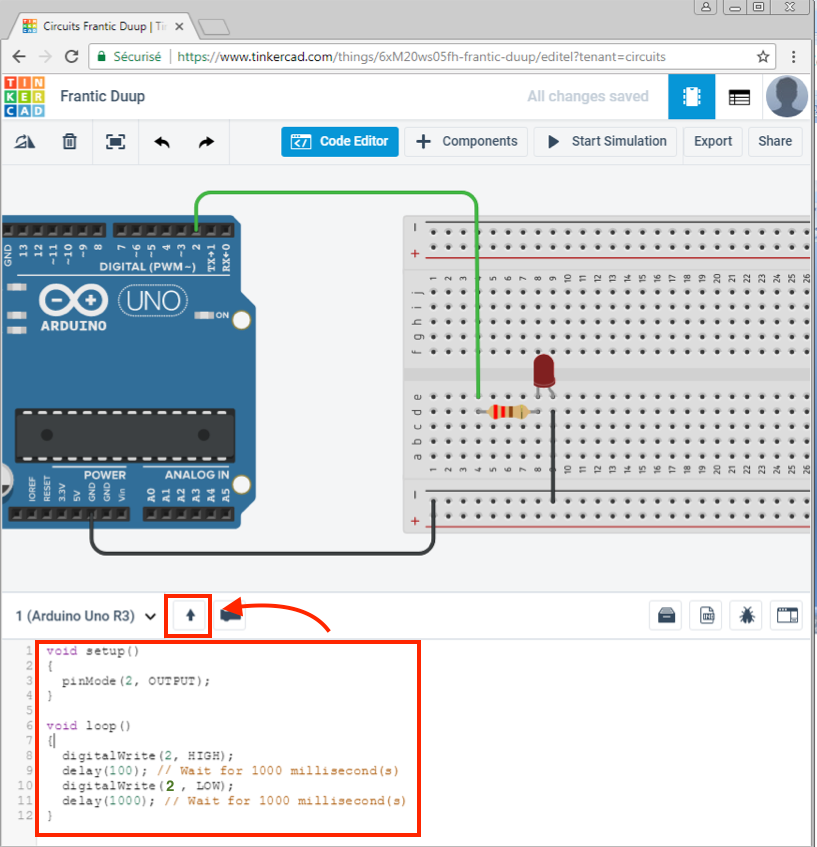Rotate the selected component

point(24,142)
